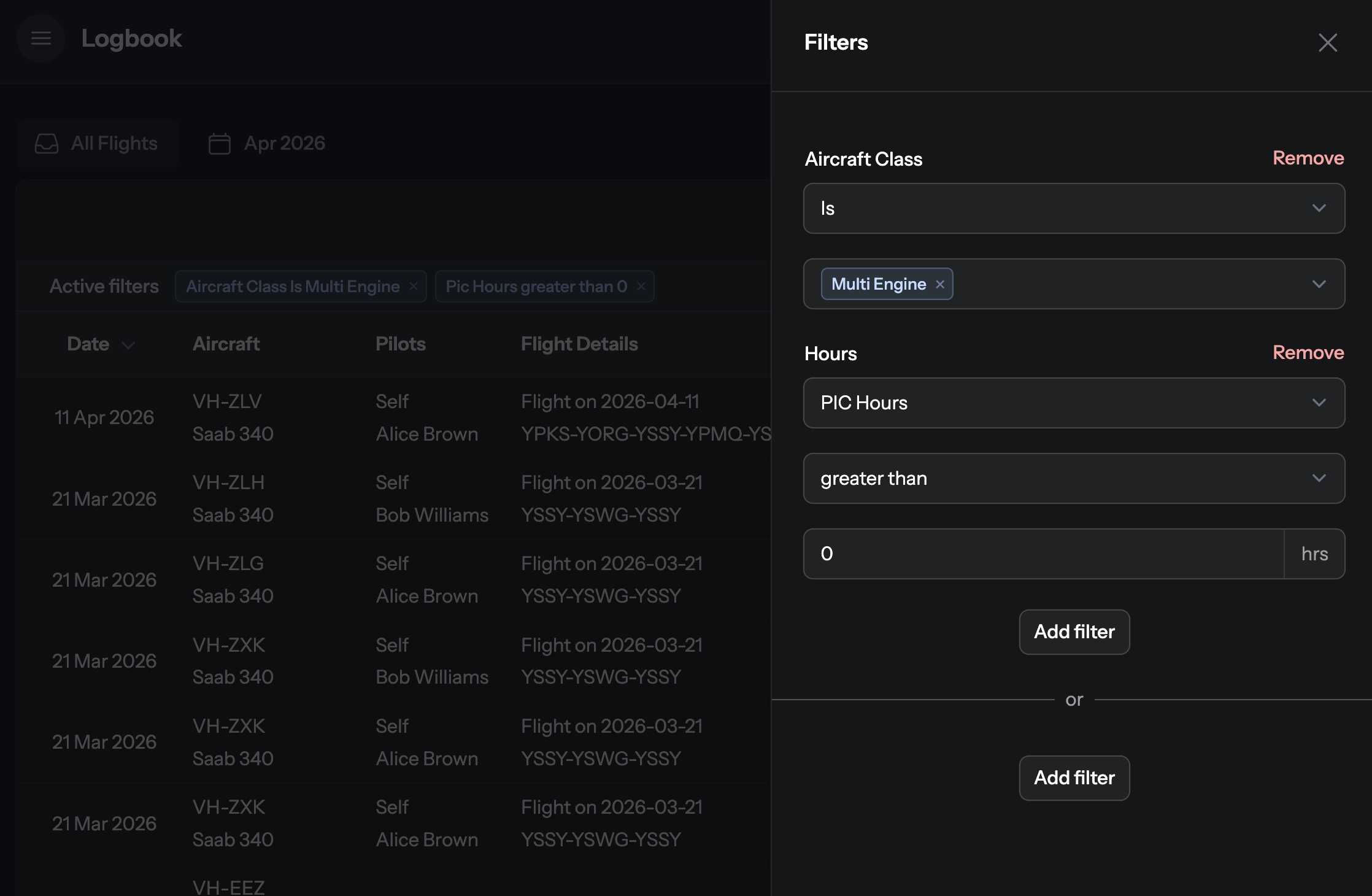Select the All Flights tab
1372x896 pixels.
[98, 144]
